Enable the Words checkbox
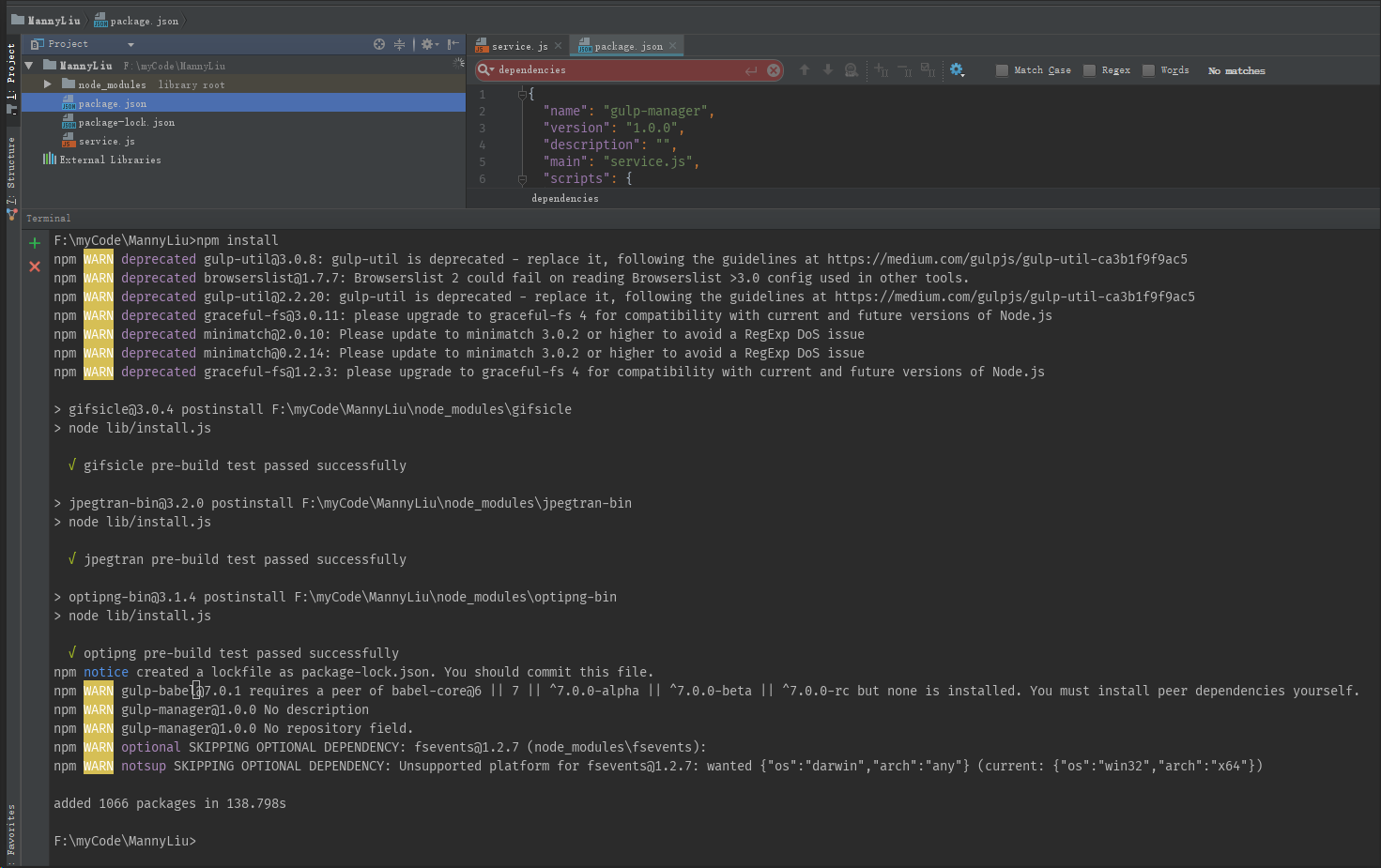 (1148, 70)
